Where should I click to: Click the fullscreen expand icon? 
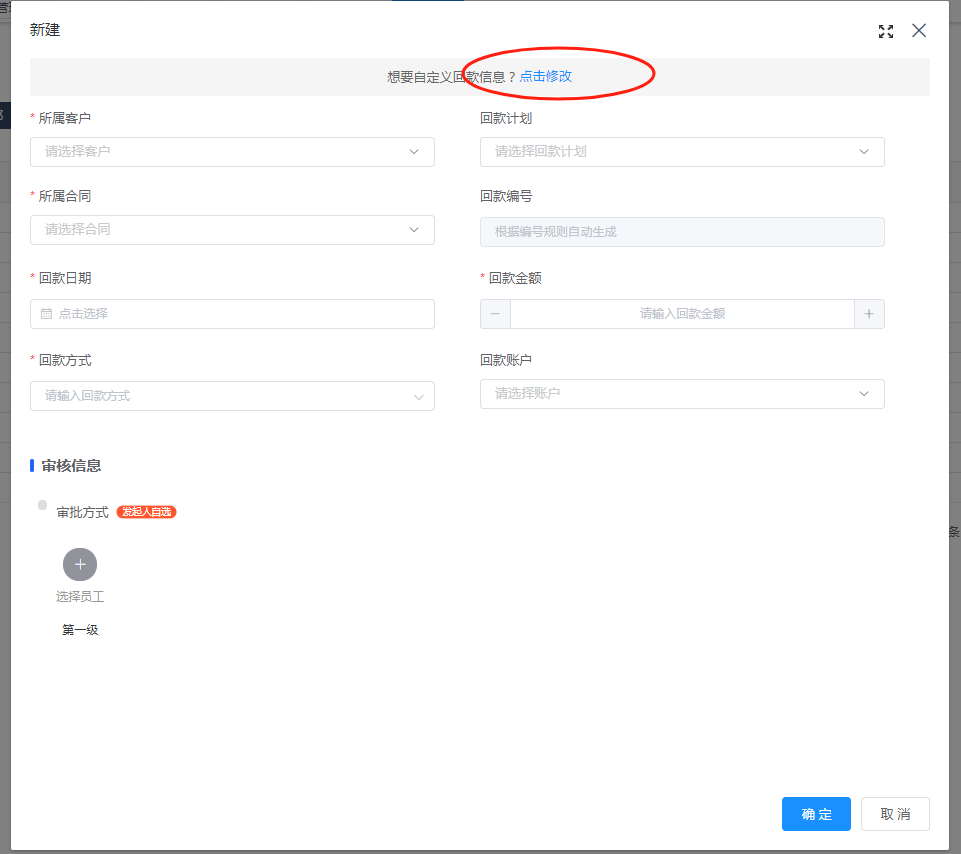885,31
